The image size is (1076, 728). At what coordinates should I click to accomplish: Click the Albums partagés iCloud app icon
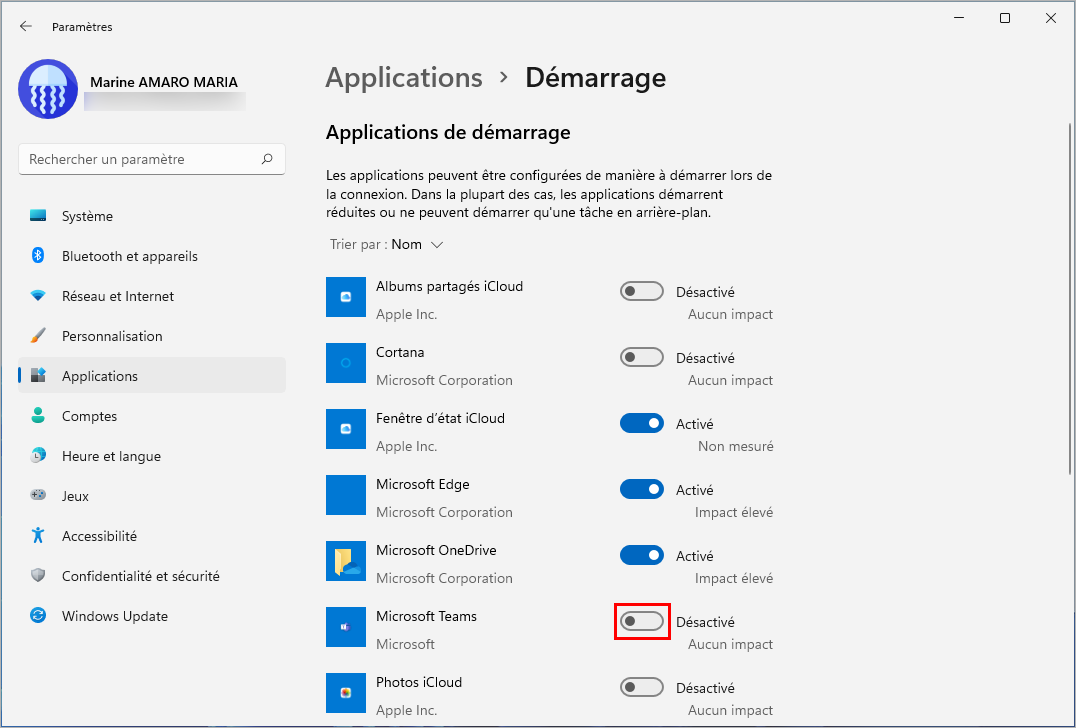tap(346, 297)
